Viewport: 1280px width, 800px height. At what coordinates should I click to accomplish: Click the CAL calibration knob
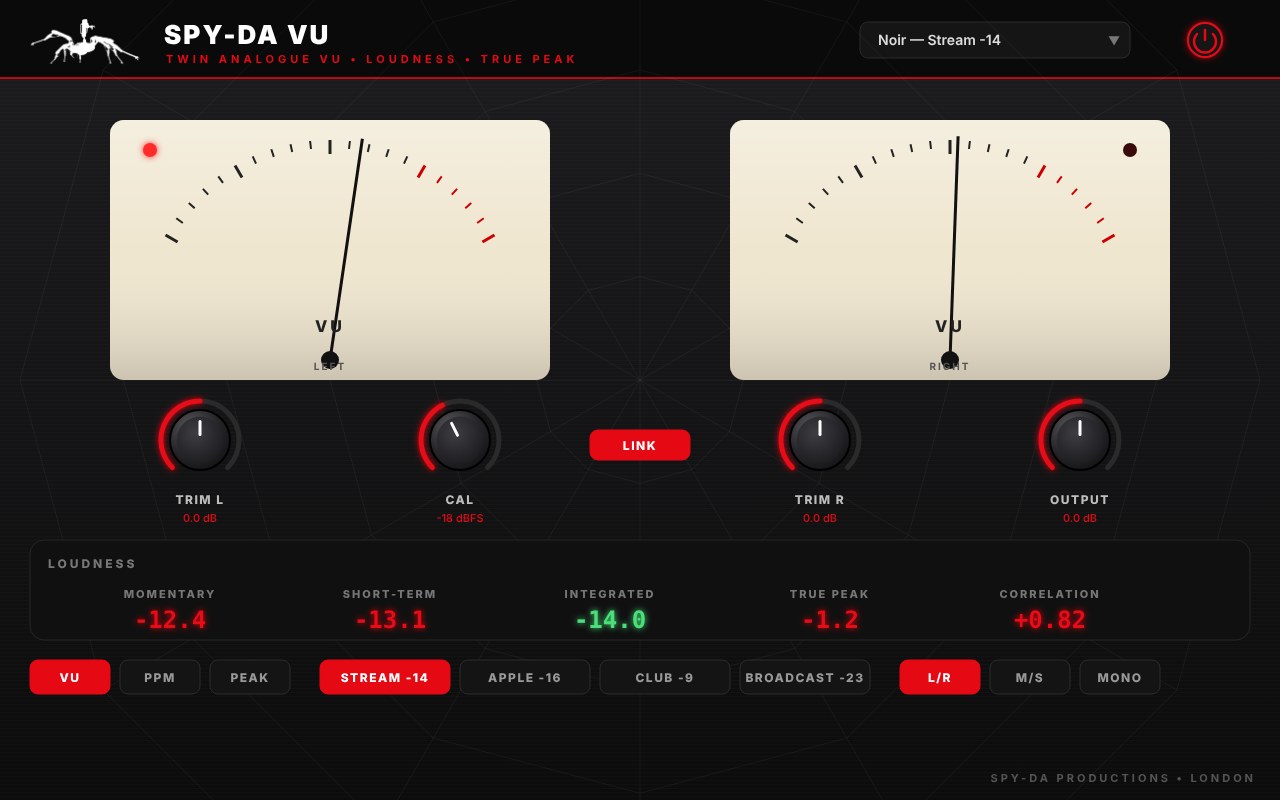tap(460, 440)
